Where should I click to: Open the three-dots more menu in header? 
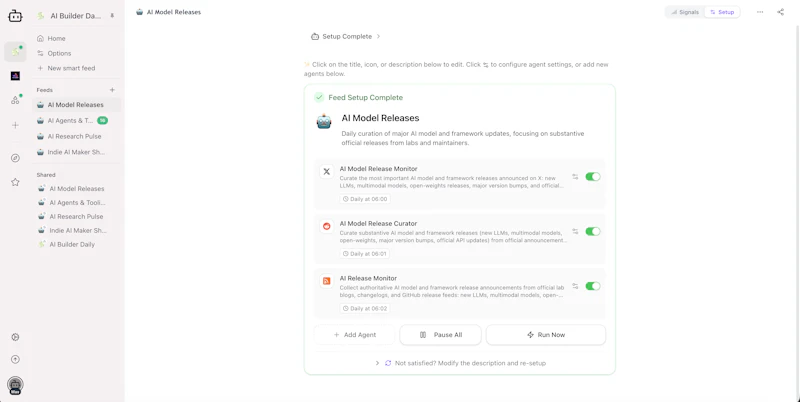(760, 12)
